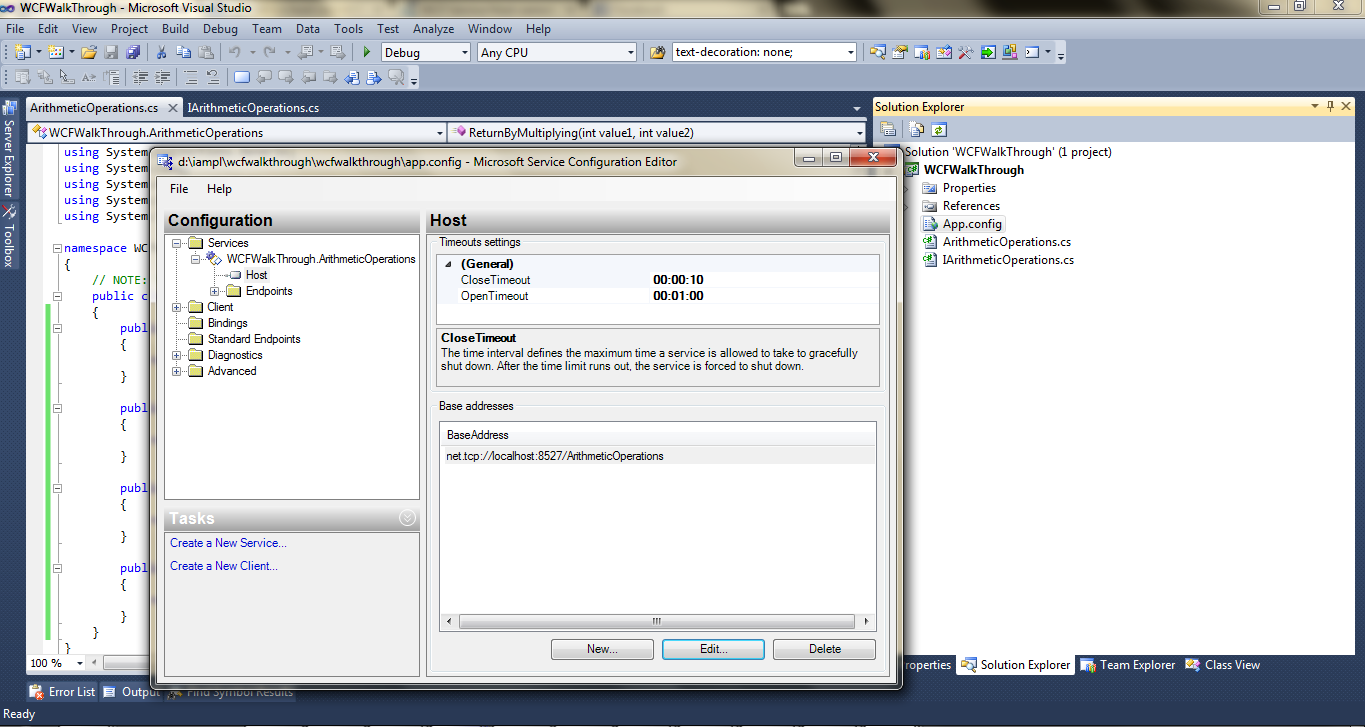Image resolution: width=1365 pixels, height=727 pixels.
Task: Expand the Diagnostics folder node
Action: point(177,355)
